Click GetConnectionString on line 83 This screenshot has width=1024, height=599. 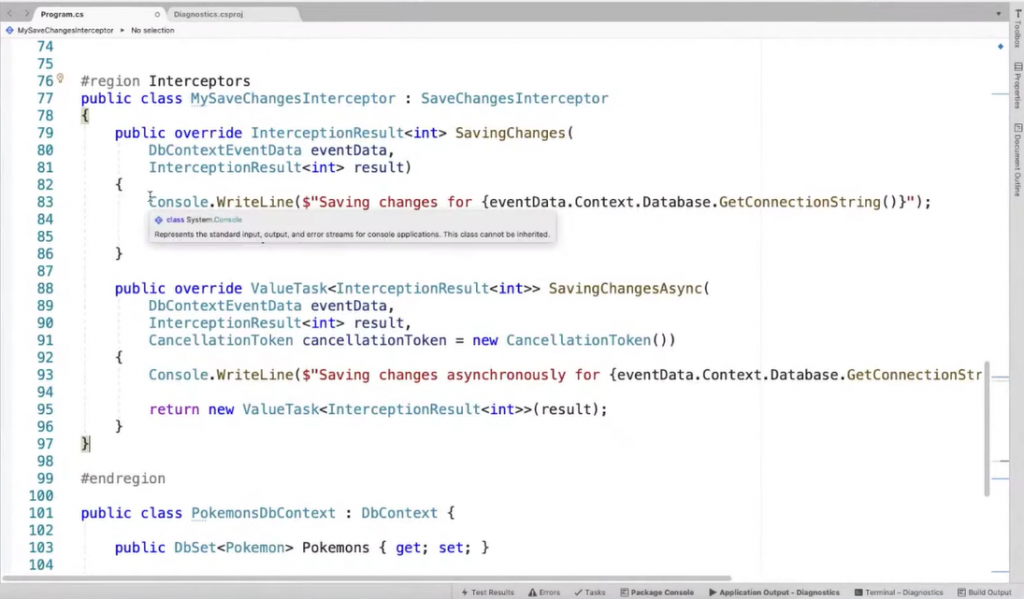tap(800, 202)
